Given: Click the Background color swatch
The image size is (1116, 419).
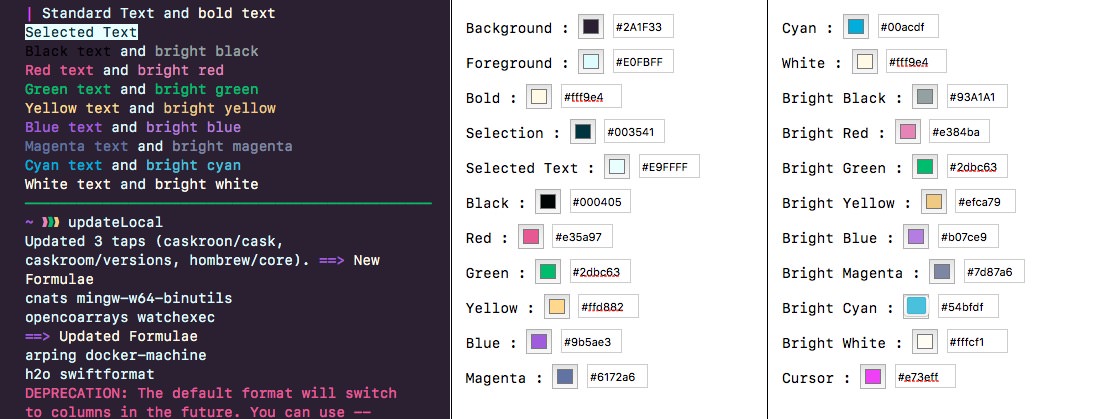Looking at the screenshot, I should 591,27.
